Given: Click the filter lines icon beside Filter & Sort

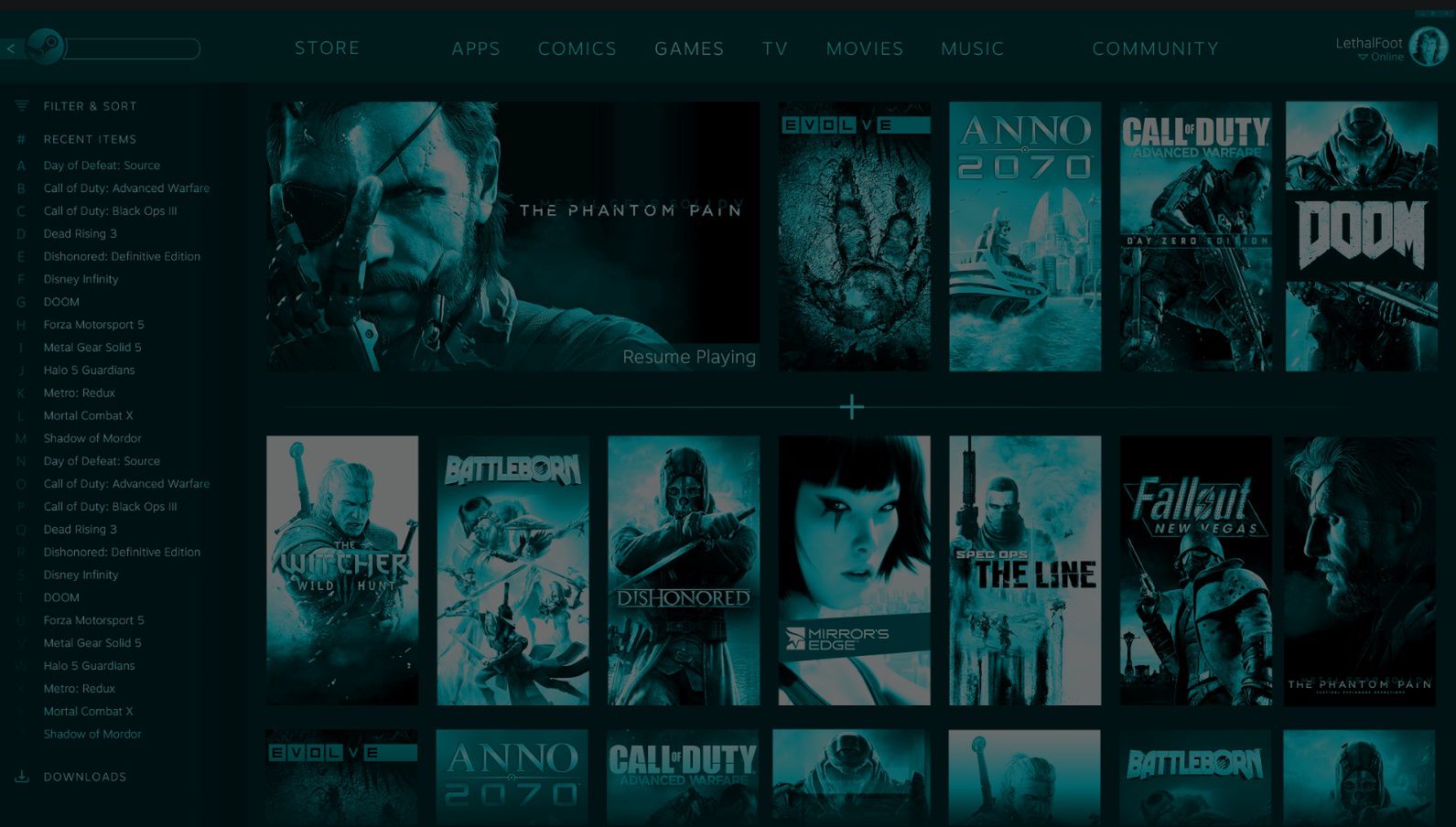Looking at the screenshot, I should click(22, 106).
